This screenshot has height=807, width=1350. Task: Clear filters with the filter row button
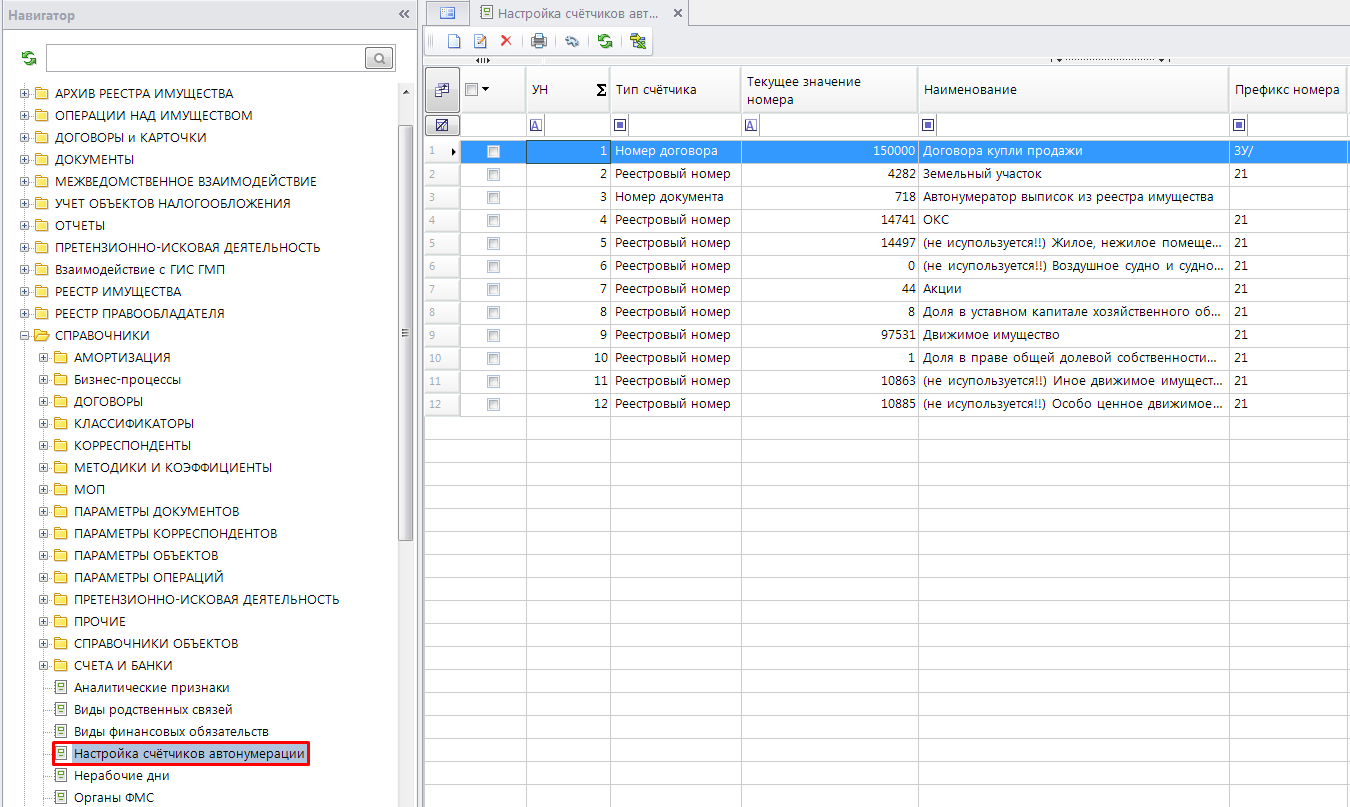coord(442,125)
